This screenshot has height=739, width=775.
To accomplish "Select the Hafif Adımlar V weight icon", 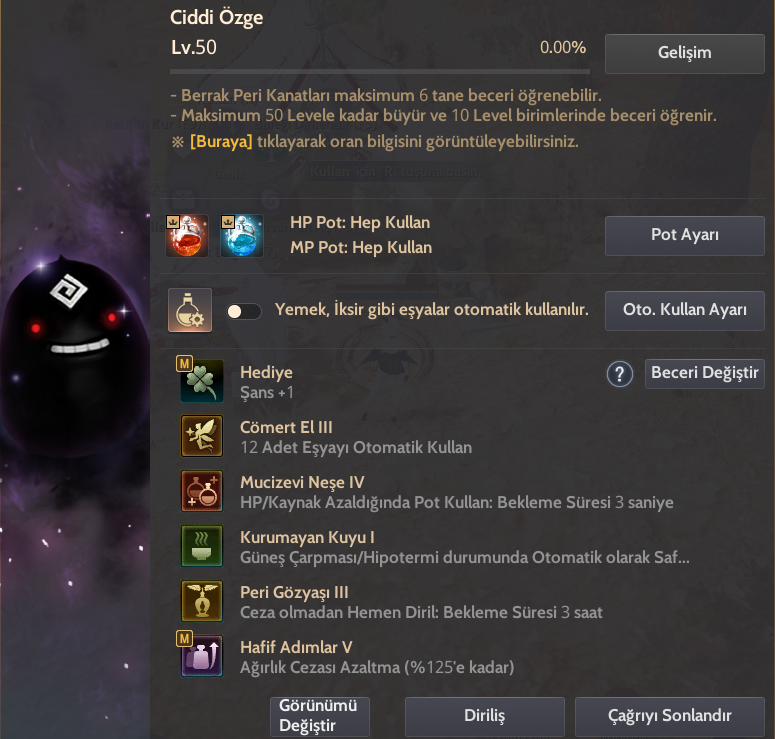I will click(202, 655).
